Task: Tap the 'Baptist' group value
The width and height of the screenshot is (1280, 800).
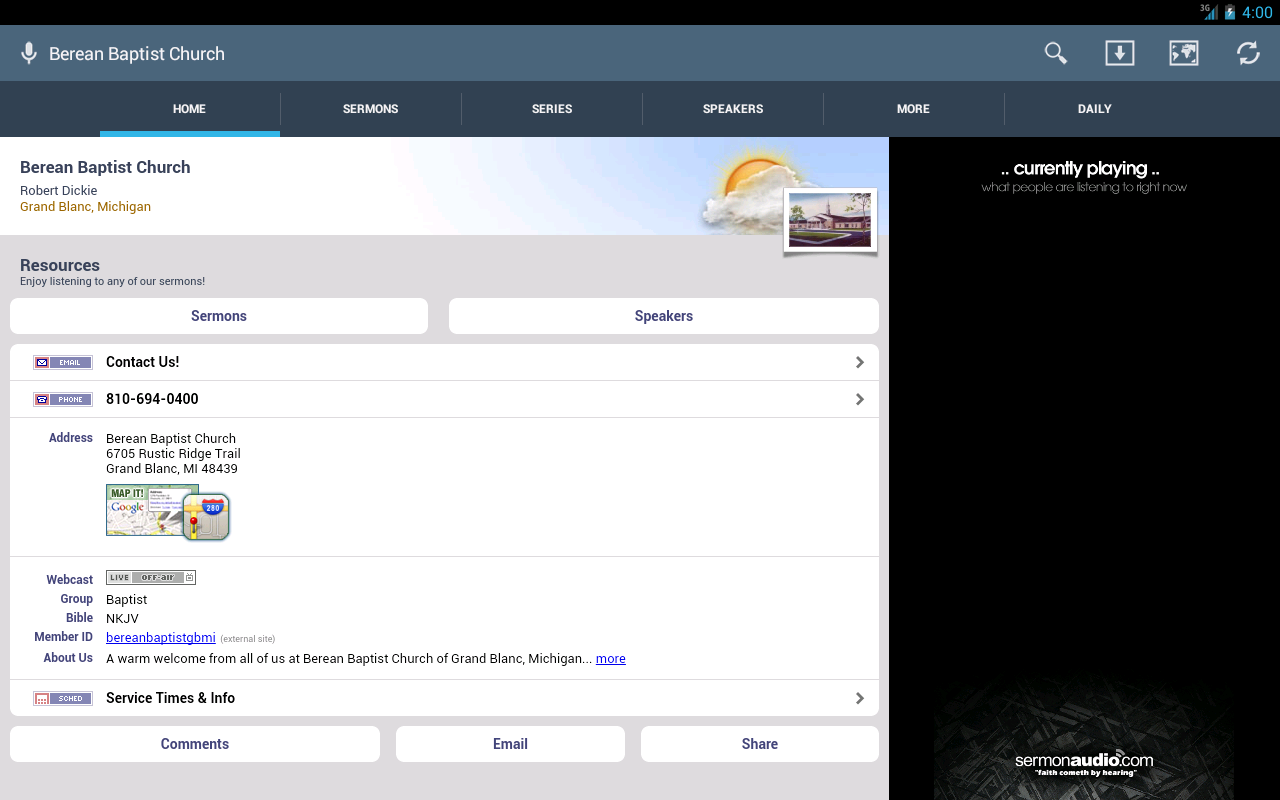Action: [126, 600]
